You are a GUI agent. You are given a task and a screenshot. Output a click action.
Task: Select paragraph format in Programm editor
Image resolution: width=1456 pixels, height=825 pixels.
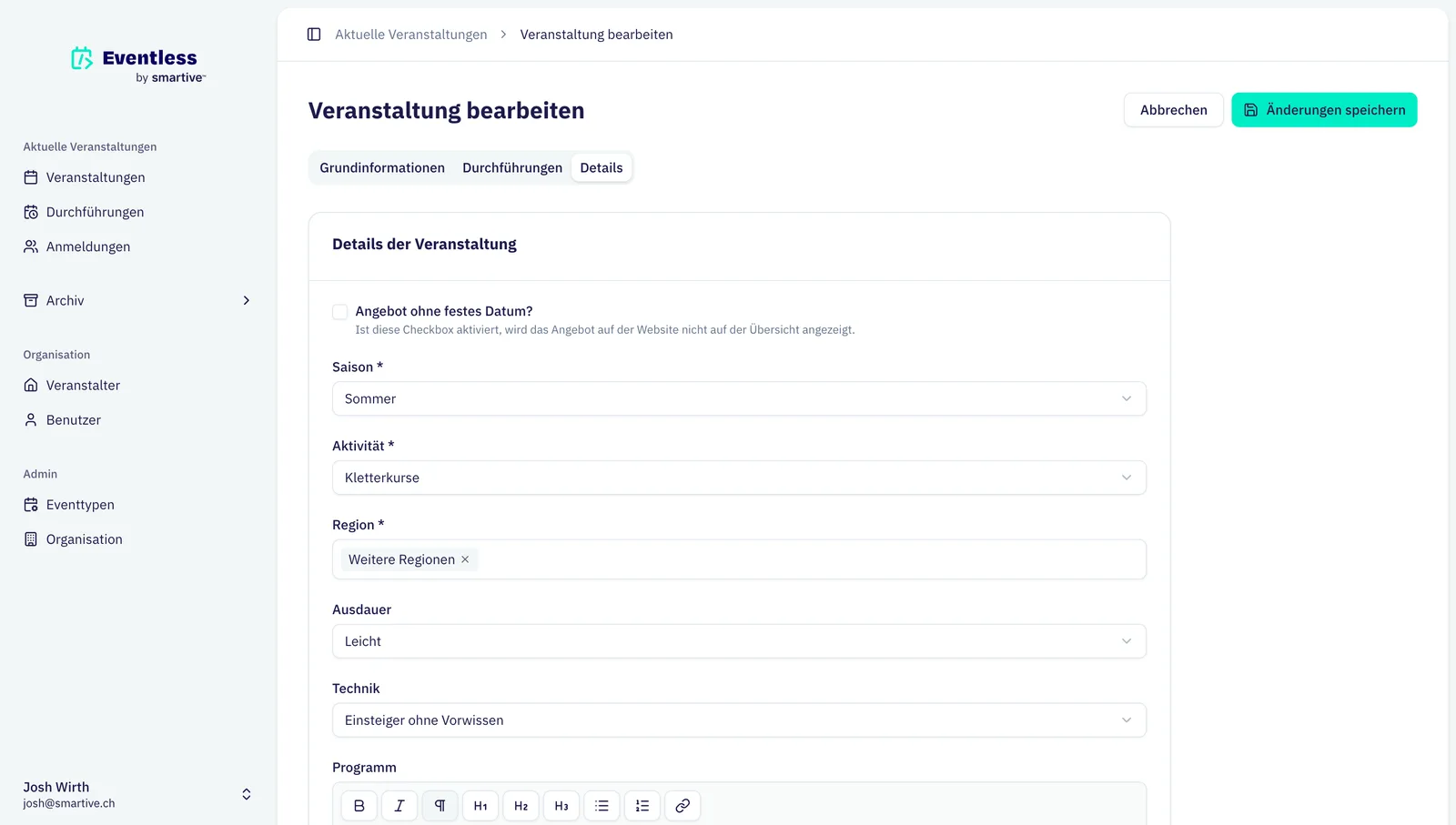pyautogui.click(x=440, y=806)
